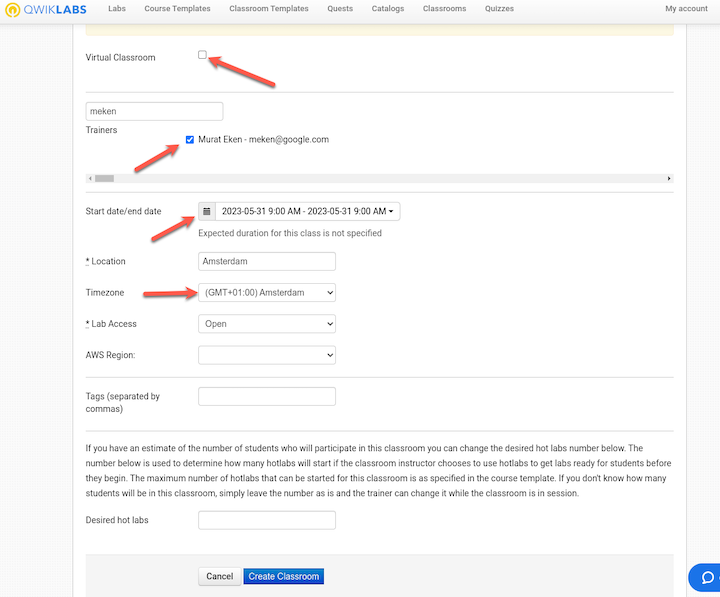Image resolution: width=720 pixels, height=597 pixels.
Task: Click the Create Classroom button
Action: pyautogui.click(x=283, y=576)
